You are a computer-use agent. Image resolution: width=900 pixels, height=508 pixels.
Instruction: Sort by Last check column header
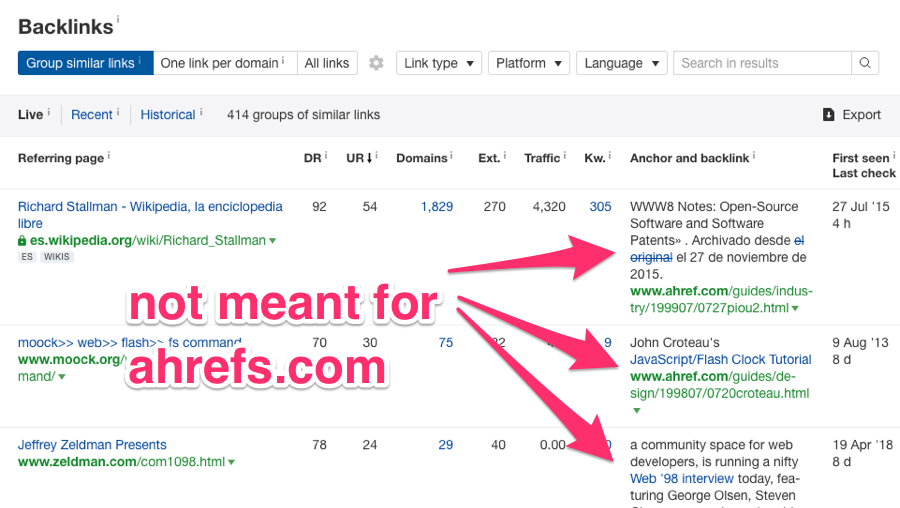pos(864,173)
